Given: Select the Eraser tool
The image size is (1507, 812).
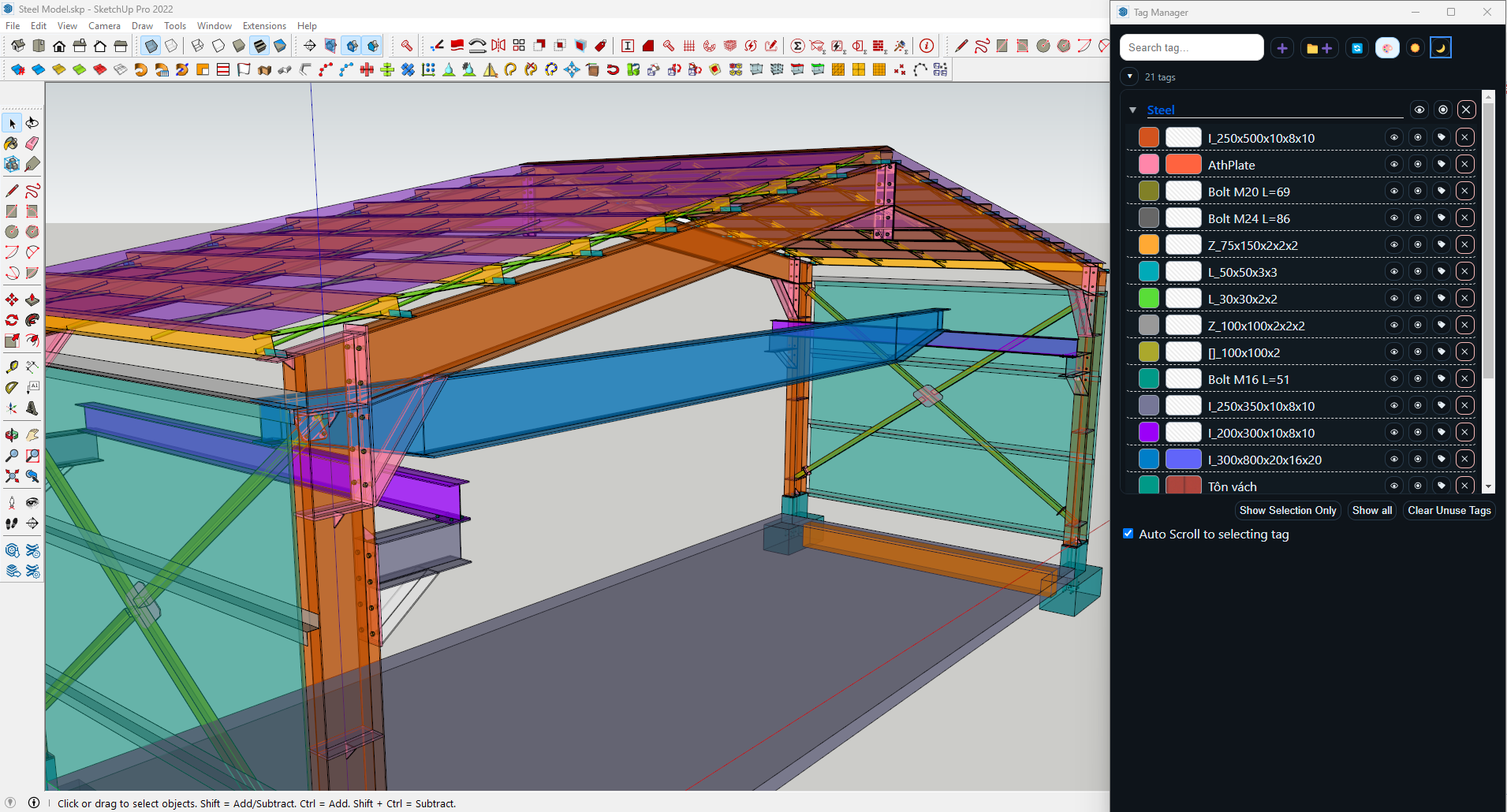Looking at the screenshot, I should (x=32, y=143).
